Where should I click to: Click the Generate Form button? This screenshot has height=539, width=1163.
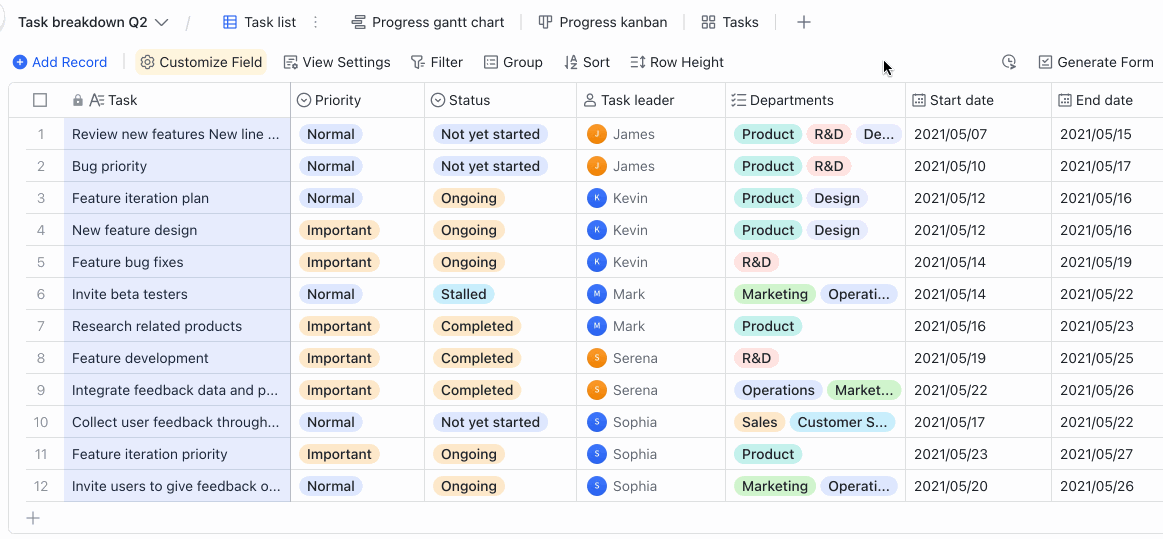(1096, 62)
